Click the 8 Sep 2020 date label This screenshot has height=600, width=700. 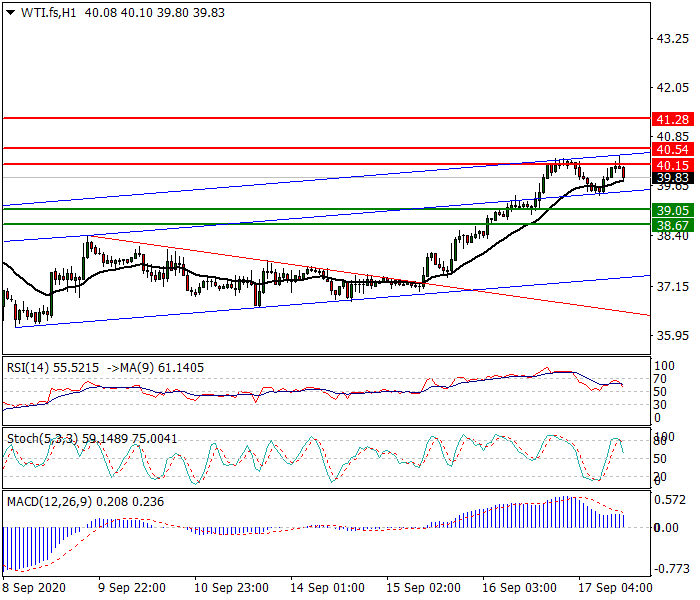[x=34, y=588]
